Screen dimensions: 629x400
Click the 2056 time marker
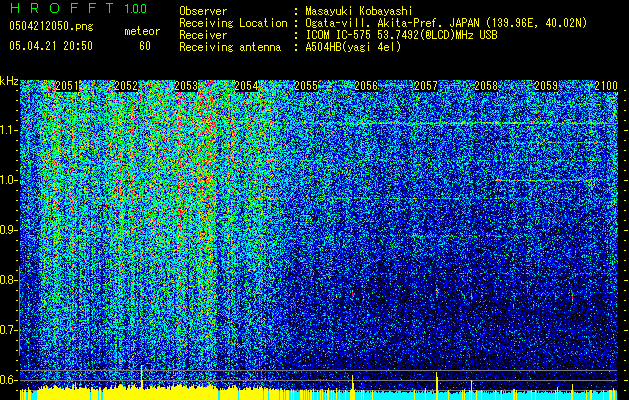pos(366,86)
